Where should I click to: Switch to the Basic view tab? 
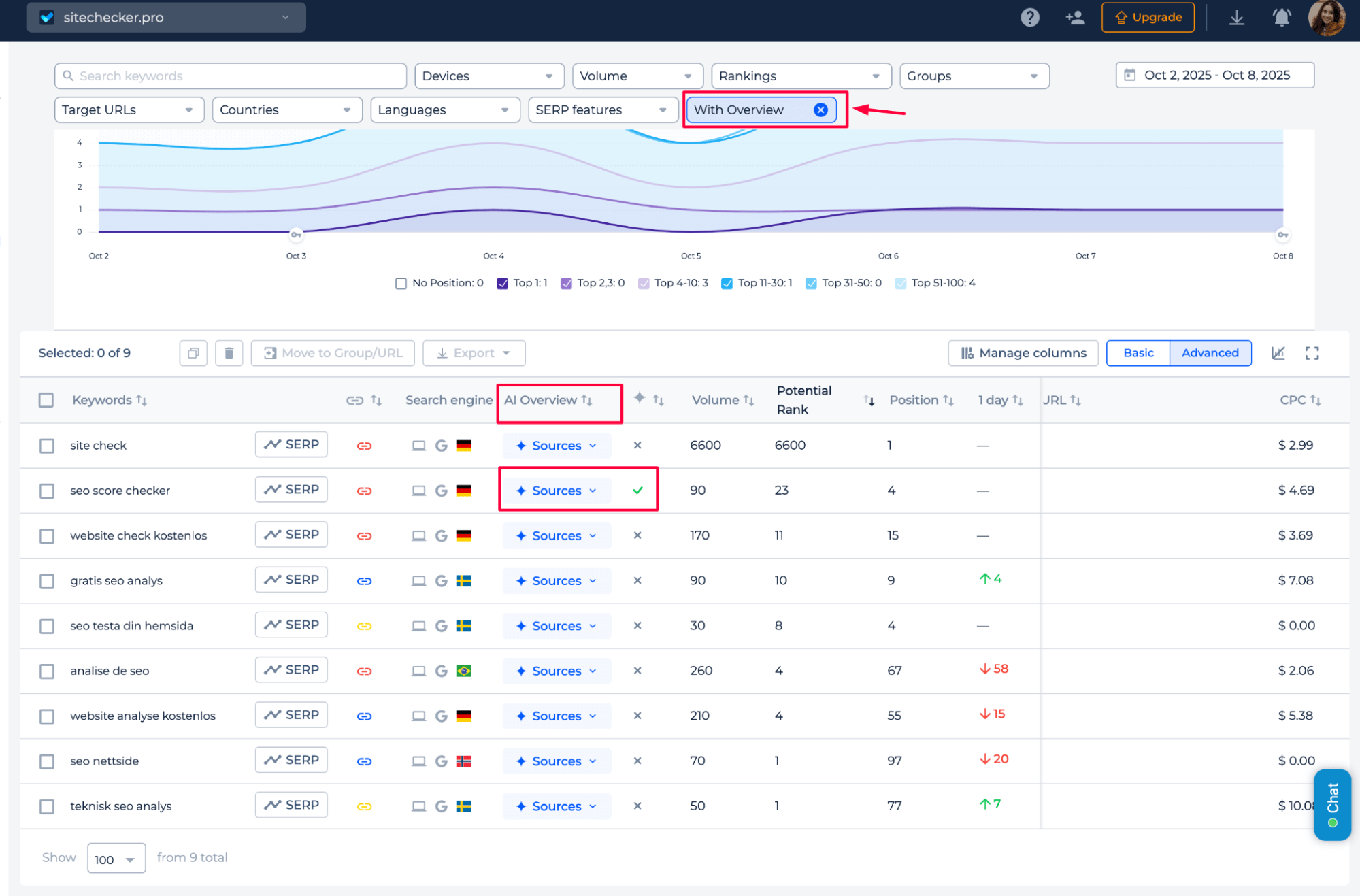(x=1138, y=353)
